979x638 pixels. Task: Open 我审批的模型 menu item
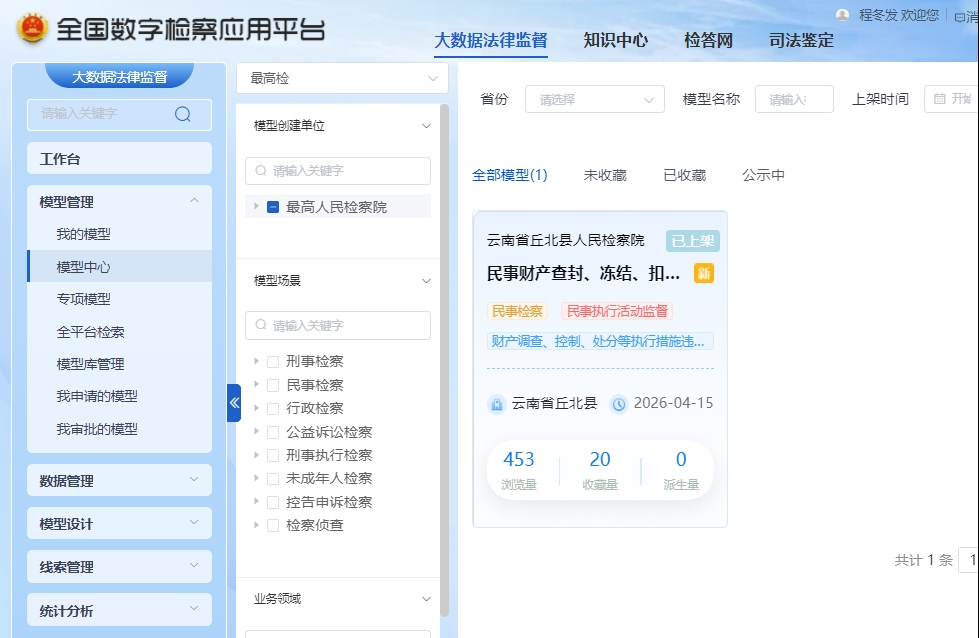(119, 429)
